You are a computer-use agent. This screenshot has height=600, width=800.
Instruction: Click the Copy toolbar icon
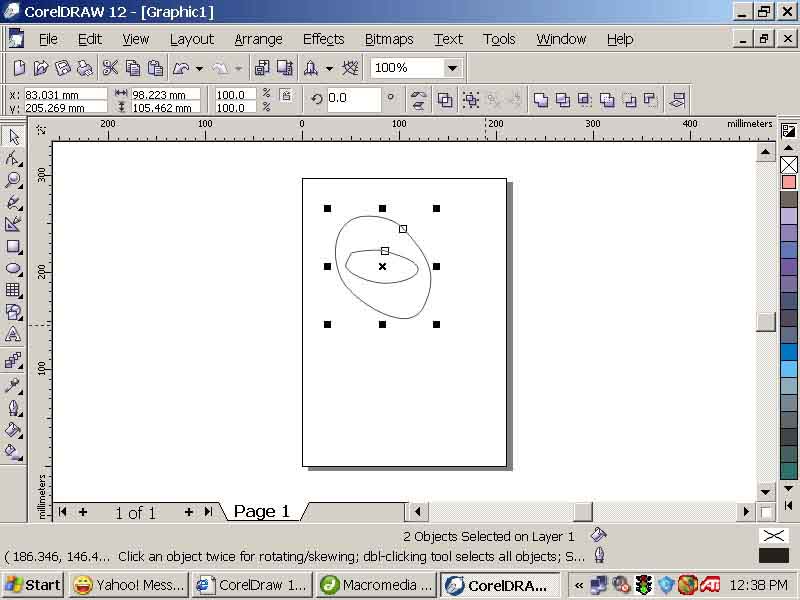[x=133, y=68]
